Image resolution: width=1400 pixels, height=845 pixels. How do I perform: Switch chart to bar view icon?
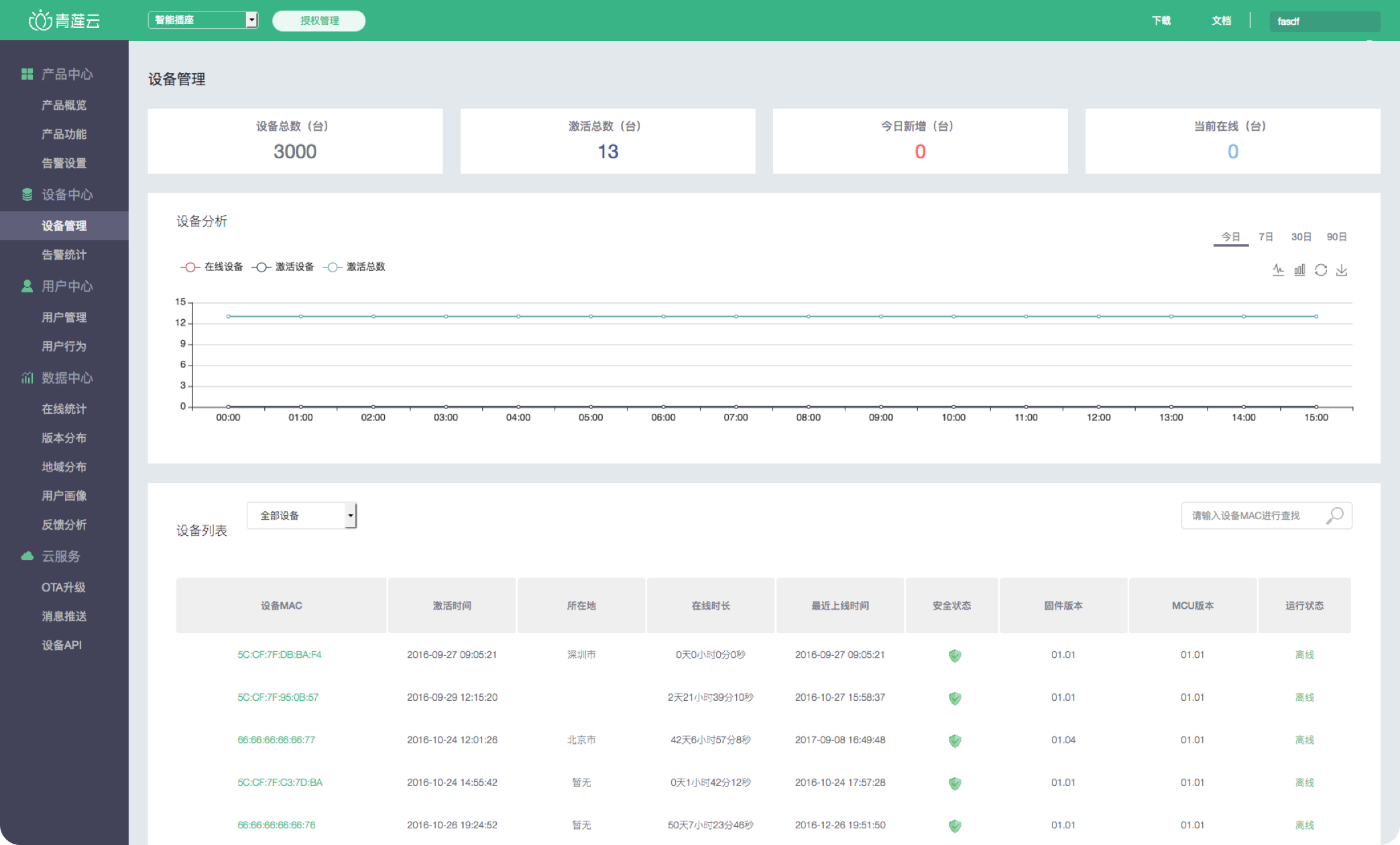tap(1299, 270)
